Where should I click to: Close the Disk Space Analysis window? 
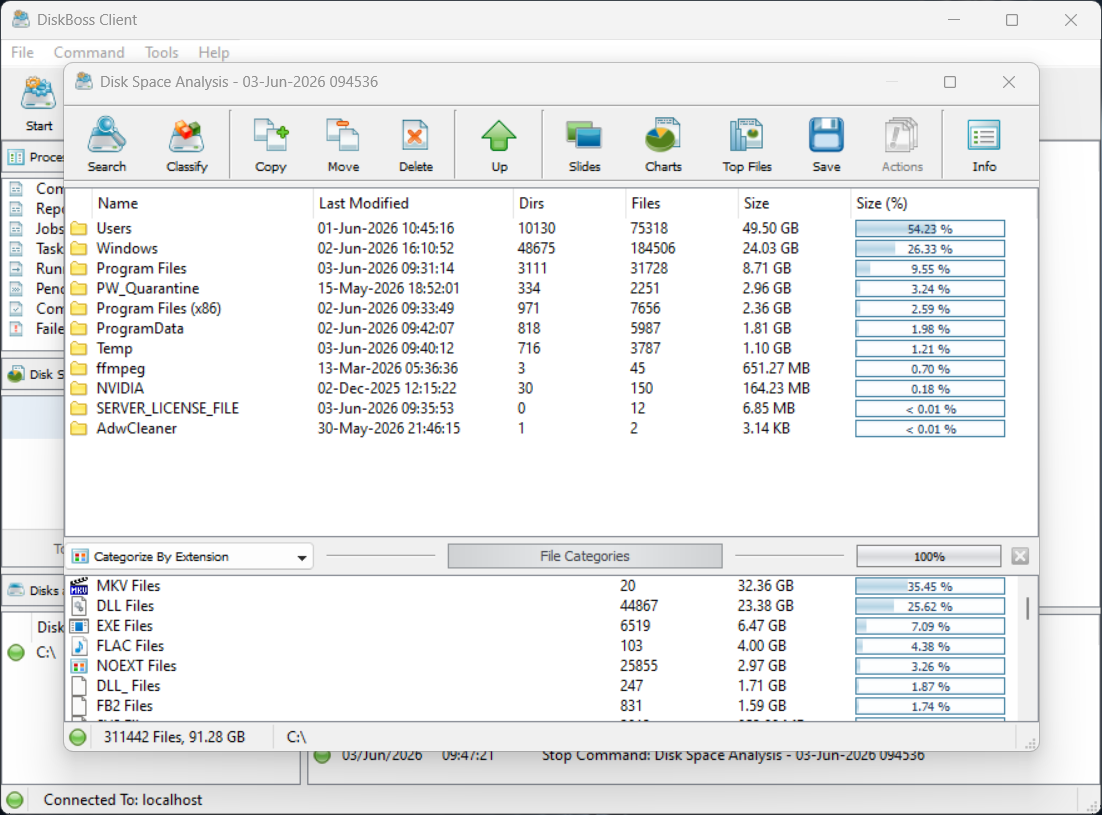(1009, 82)
